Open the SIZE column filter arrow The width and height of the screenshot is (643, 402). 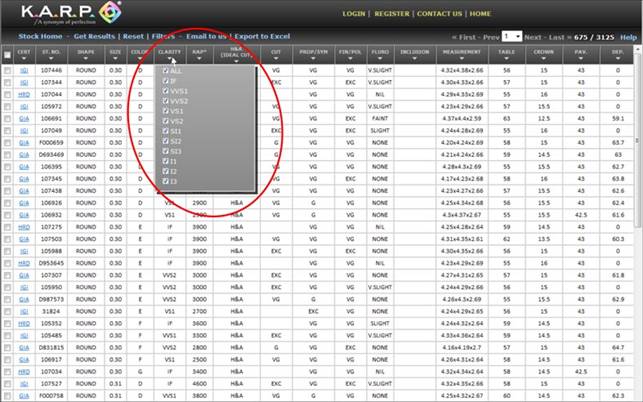coord(115,59)
